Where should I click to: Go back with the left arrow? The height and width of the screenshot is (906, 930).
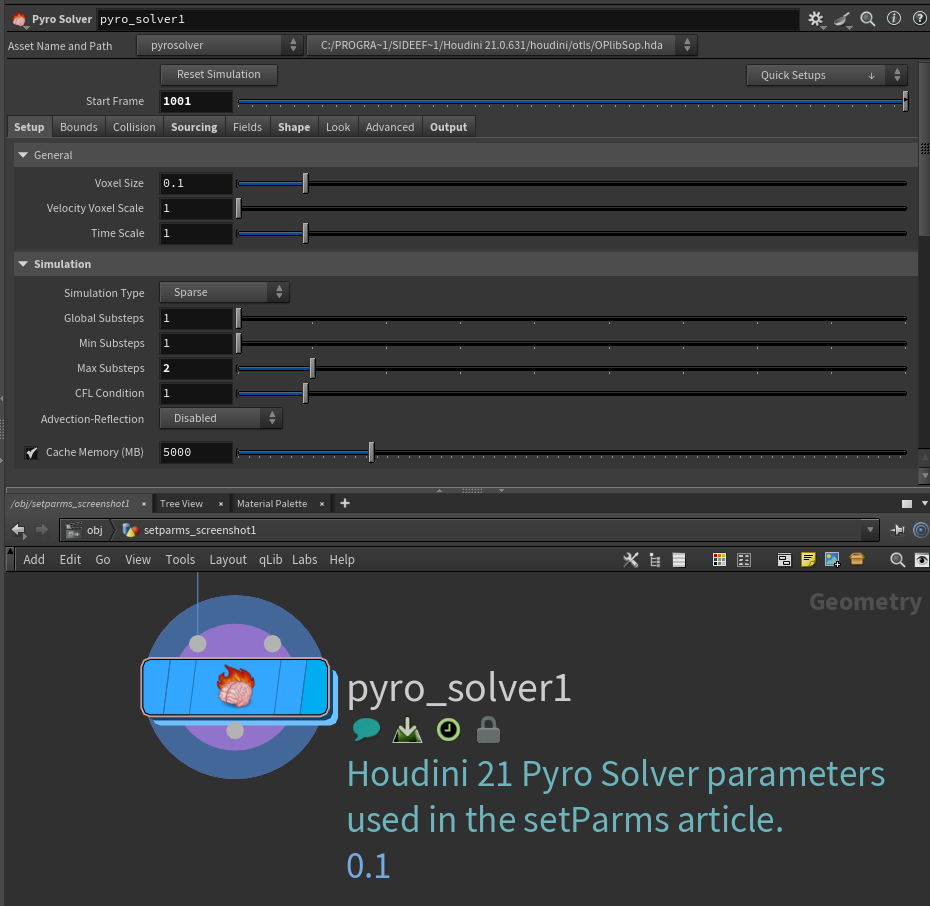18,530
